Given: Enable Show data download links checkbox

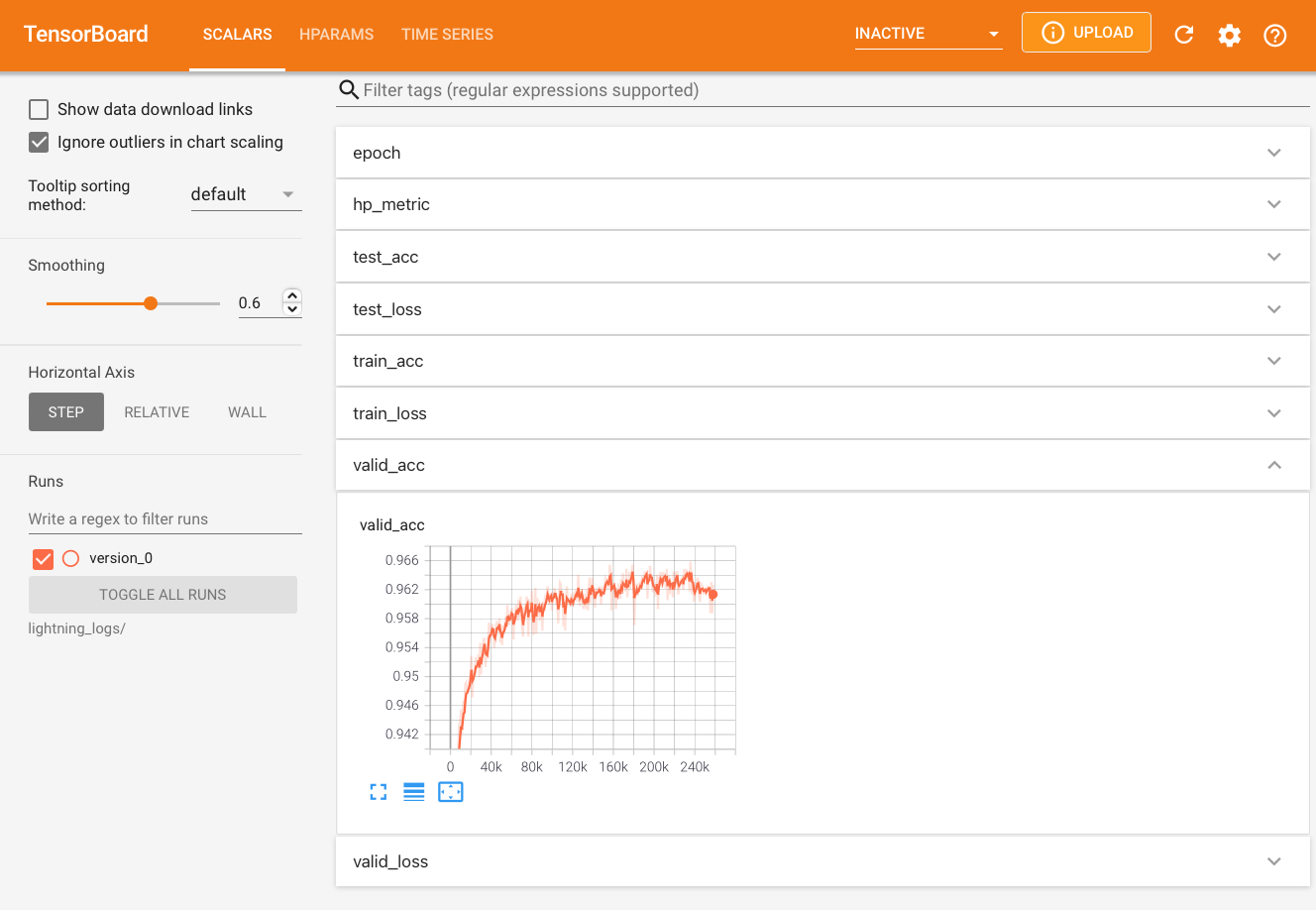Looking at the screenshot, I should pyautogui.click(x=39, y=109).
